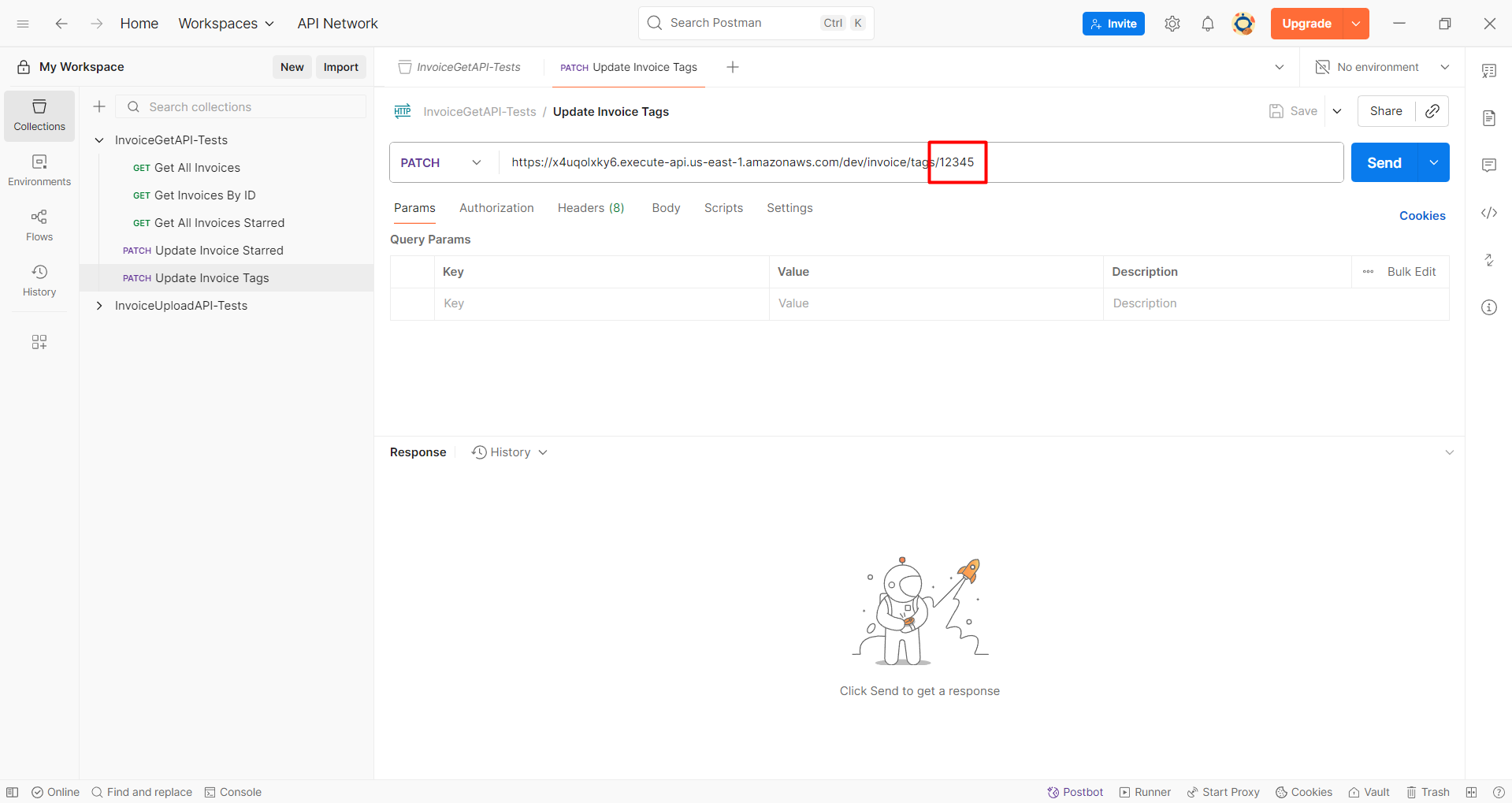
Task: Open the comments panel on the right
Action: tap(1489, 165)
